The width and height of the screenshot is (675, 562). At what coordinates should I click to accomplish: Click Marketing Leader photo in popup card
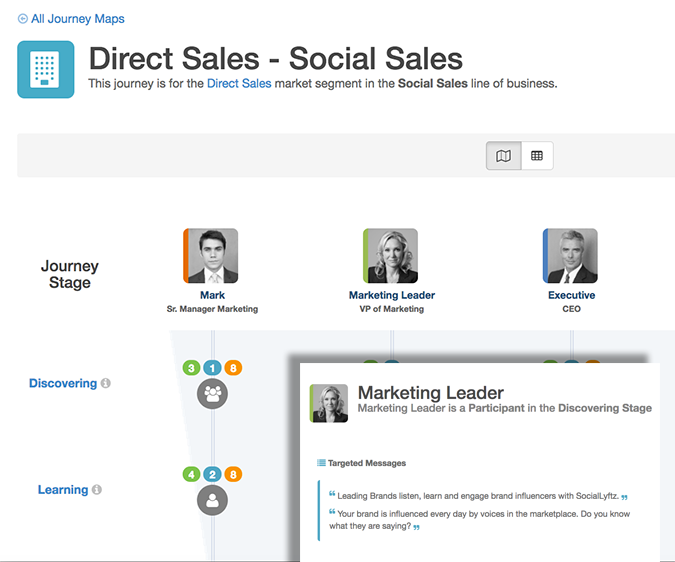pyautogui.click(x=330, y=403)
